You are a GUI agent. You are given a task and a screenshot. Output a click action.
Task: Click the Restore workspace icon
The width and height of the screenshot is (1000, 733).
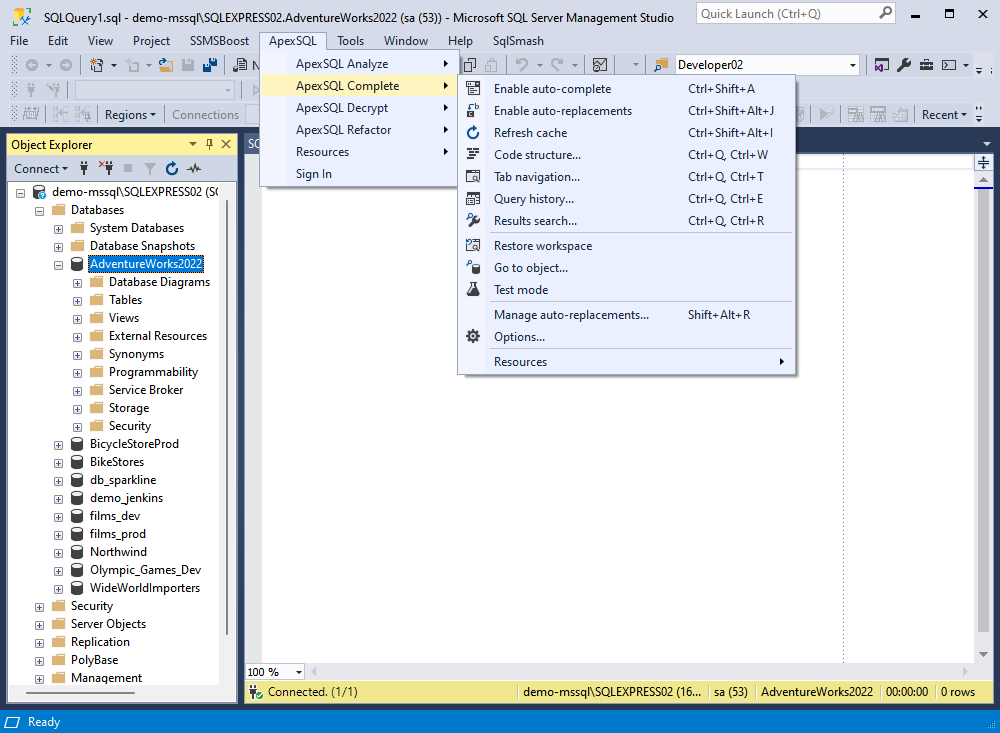point(473,246)
